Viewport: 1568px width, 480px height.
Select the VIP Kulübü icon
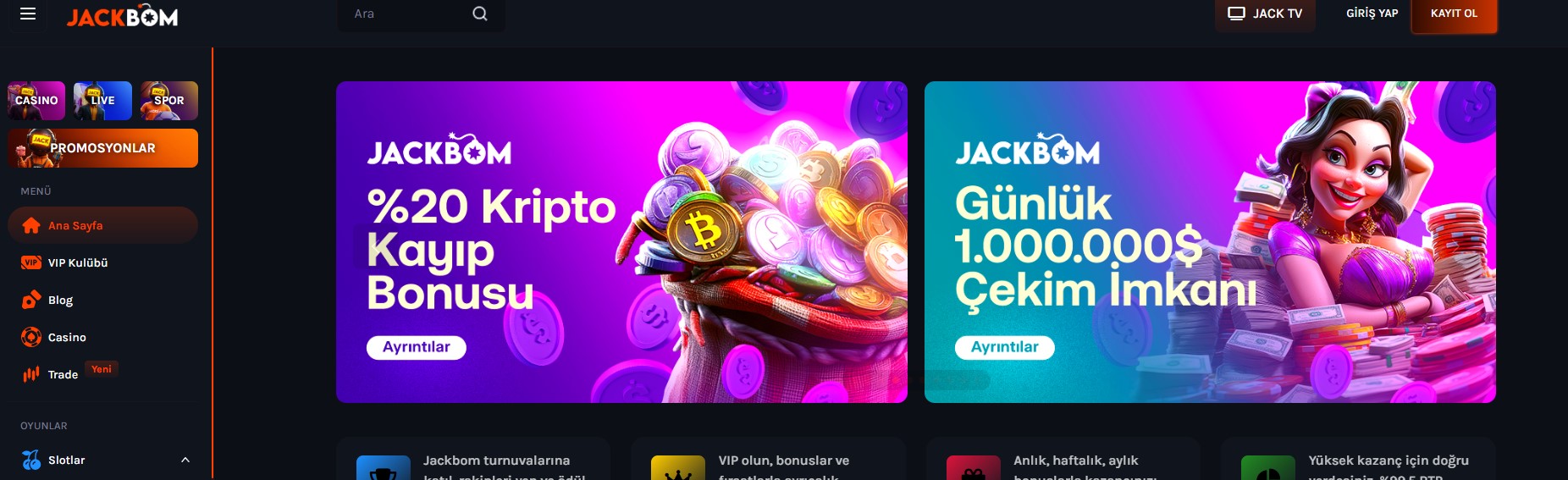tap(31, 262)
